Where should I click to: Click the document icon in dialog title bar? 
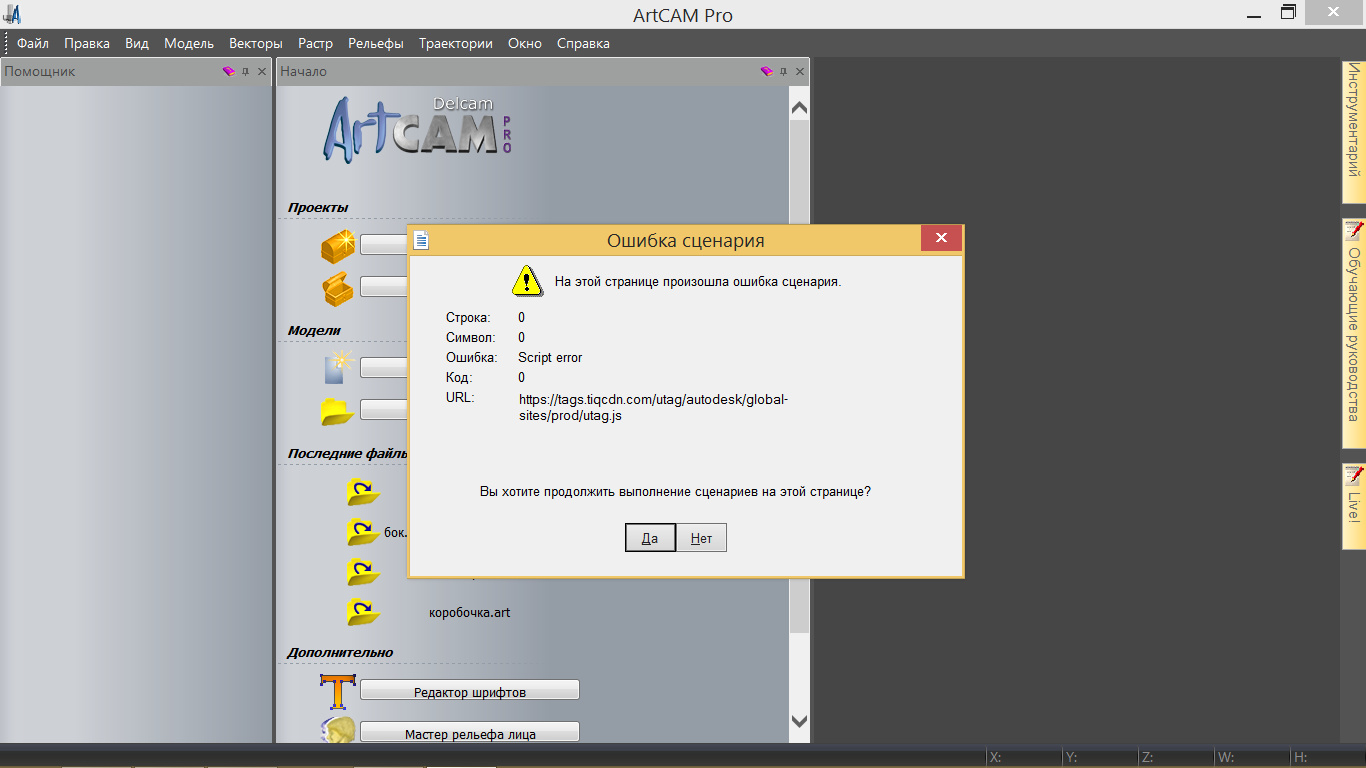pos(422,240)
